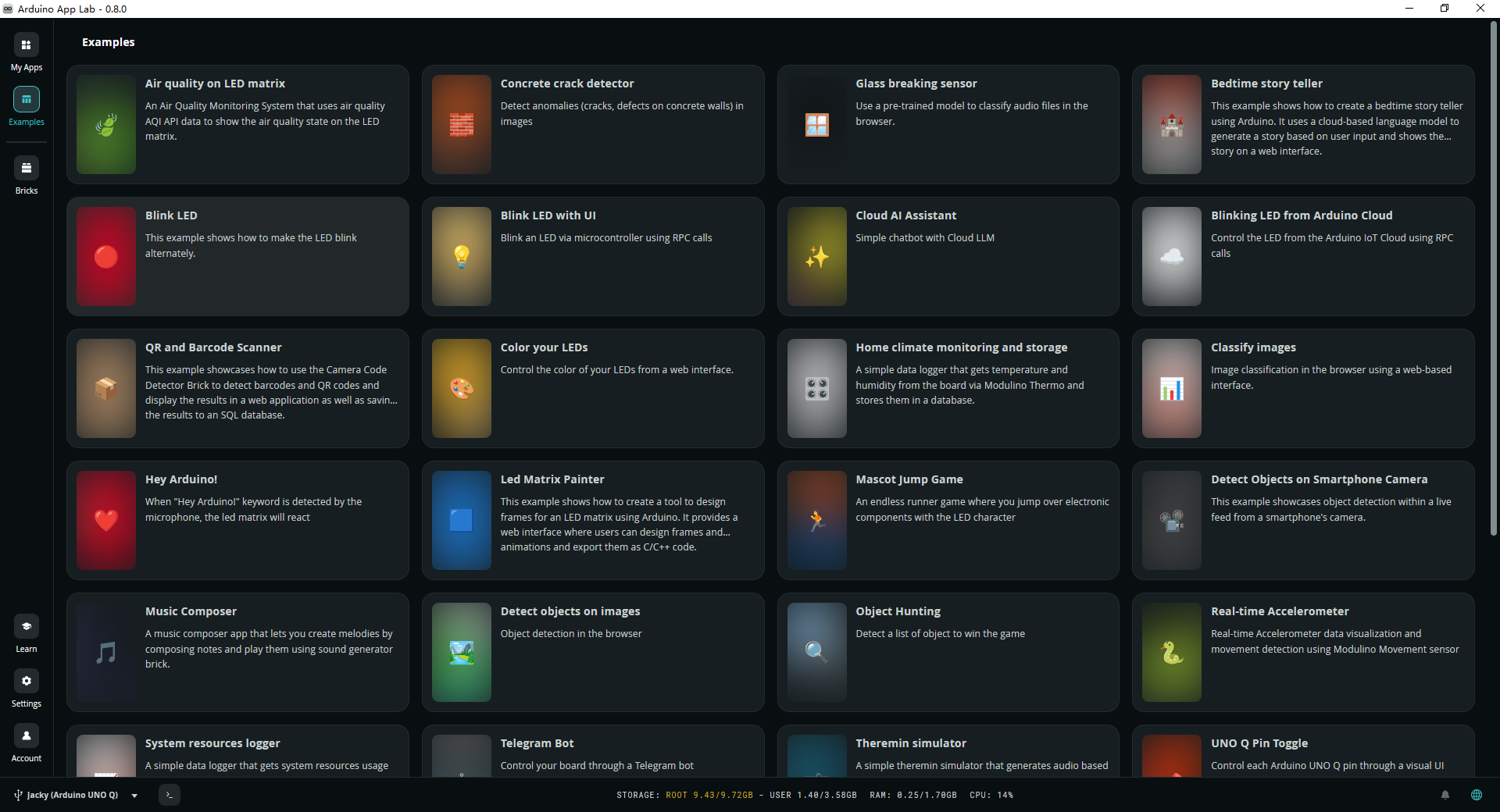Select the Mascot Jump Game thumbnail
The height and width of the screenshot is (812, 1500).
point(816,520)
